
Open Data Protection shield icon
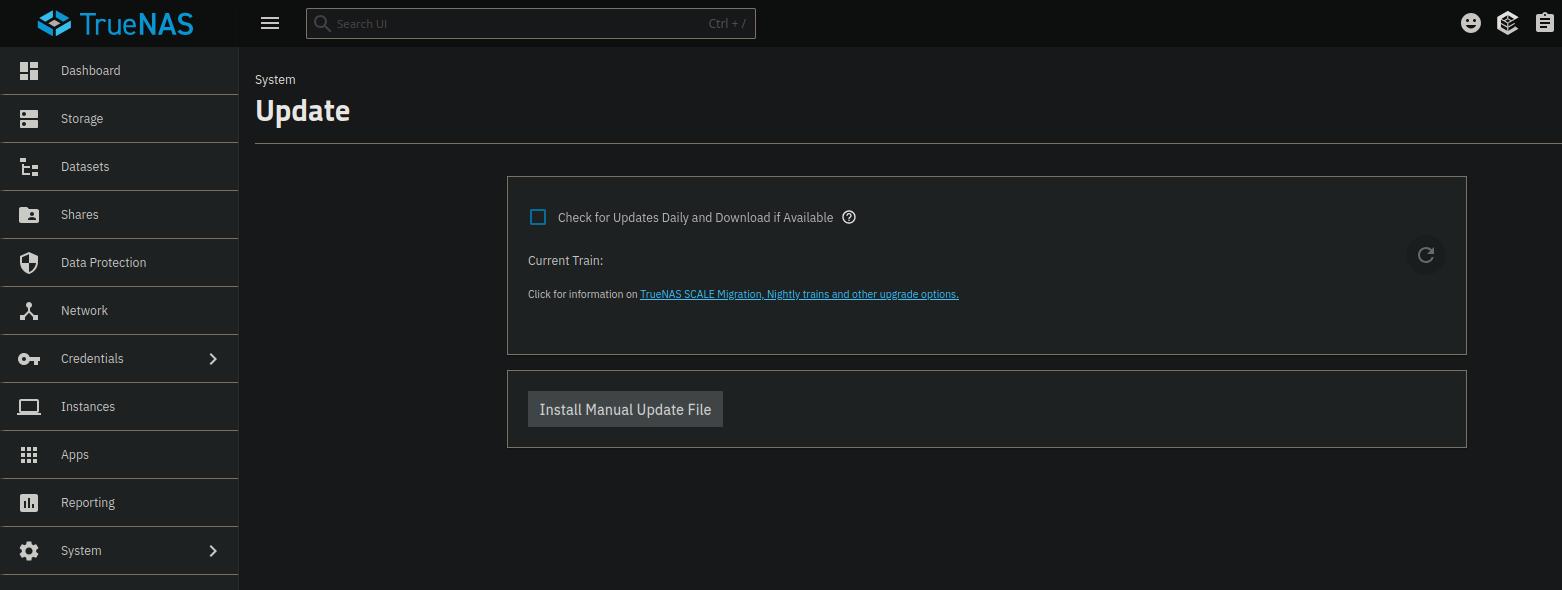[29, 263]
